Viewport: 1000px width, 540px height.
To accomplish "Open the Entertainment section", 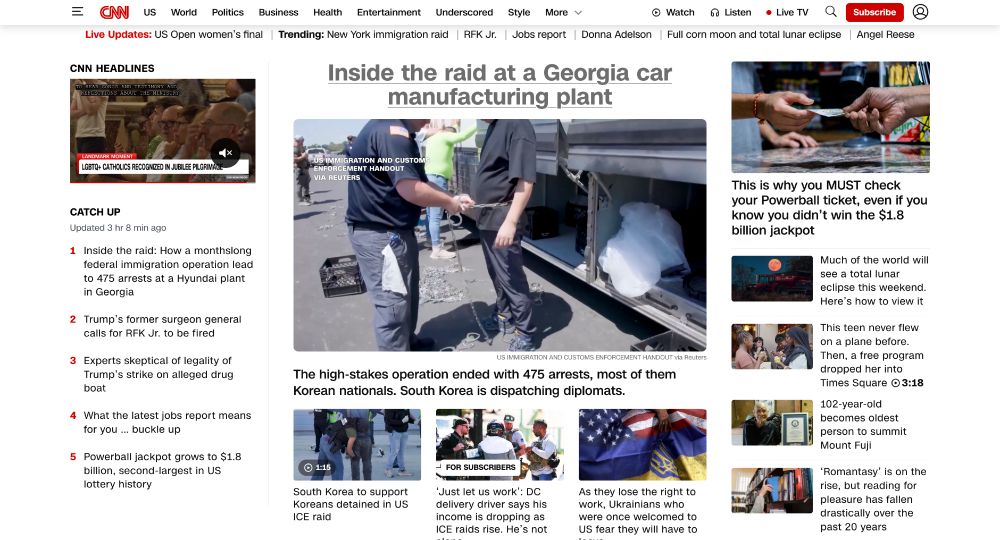I will point(388,12).
